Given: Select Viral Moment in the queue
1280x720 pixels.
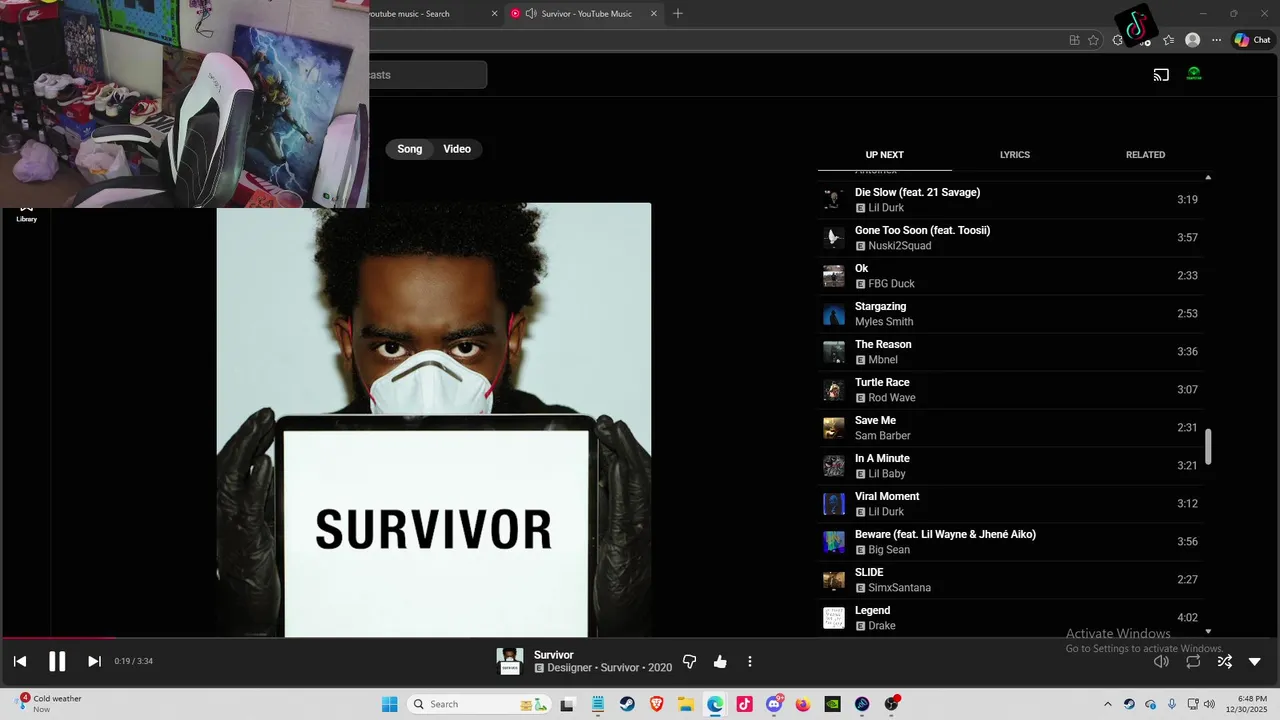Looking at the screenshot, I should point(1010,504).
